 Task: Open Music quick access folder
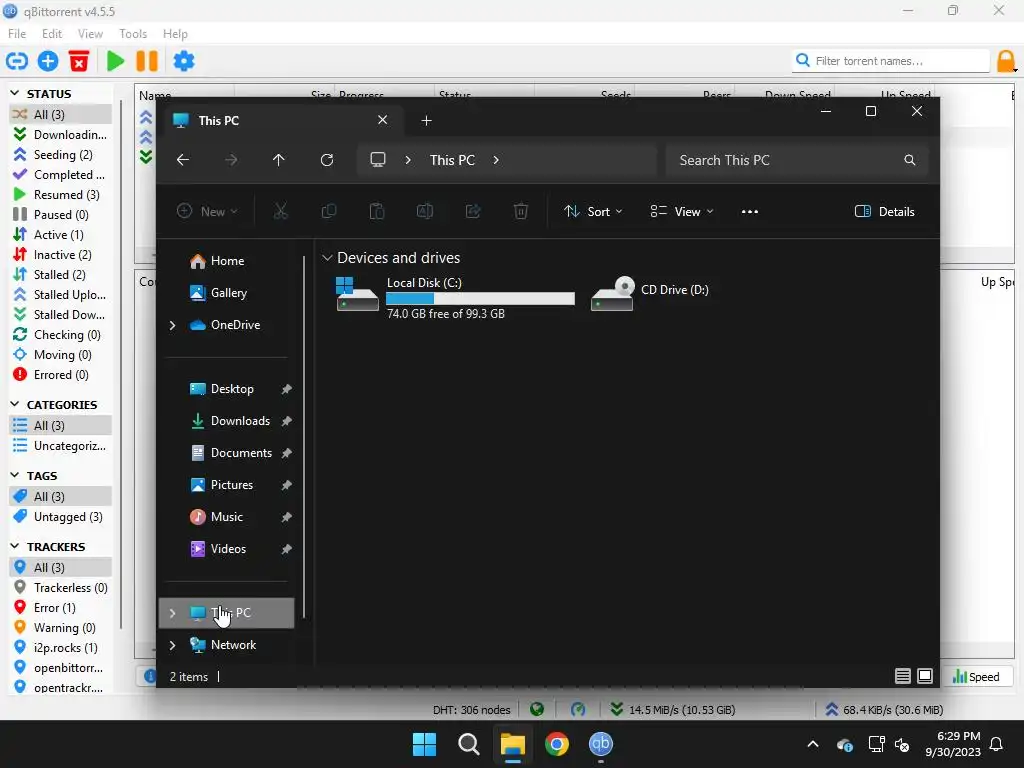(x=227, y=517)
